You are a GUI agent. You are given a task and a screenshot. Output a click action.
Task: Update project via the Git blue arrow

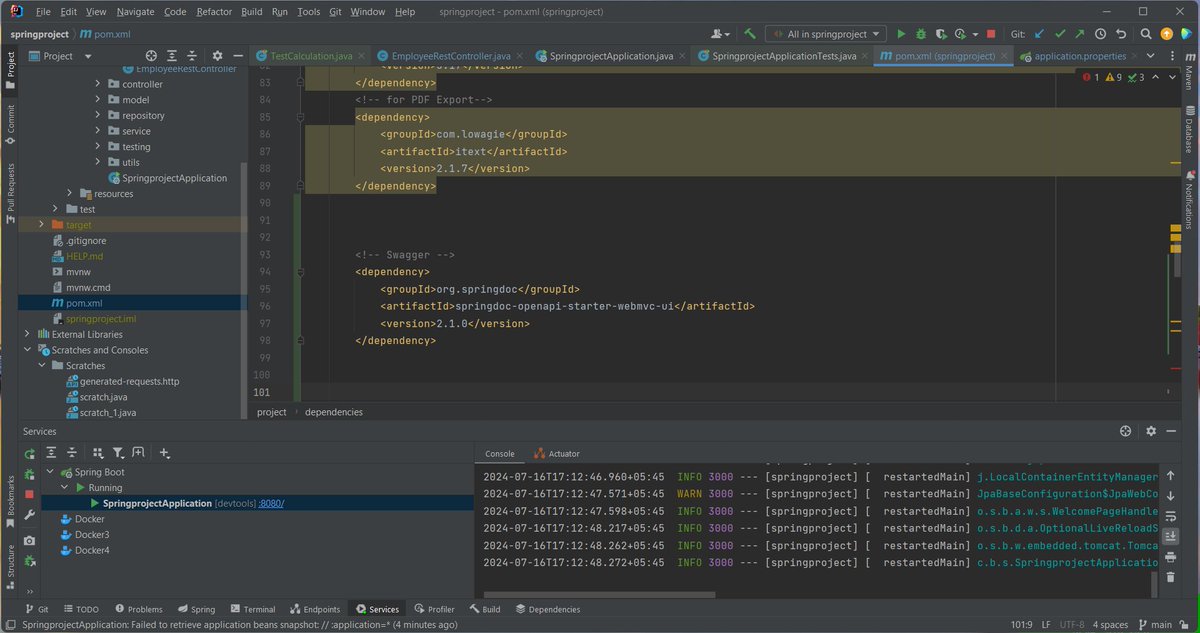click(1040, 33)
